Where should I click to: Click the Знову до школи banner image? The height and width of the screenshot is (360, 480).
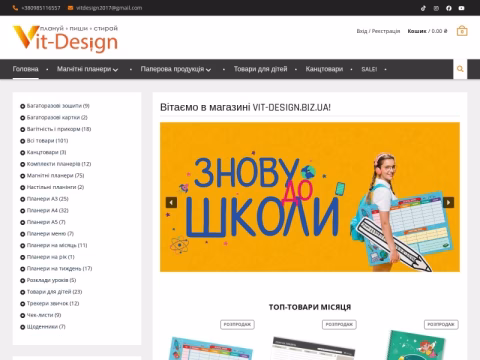tap(310, 197)
